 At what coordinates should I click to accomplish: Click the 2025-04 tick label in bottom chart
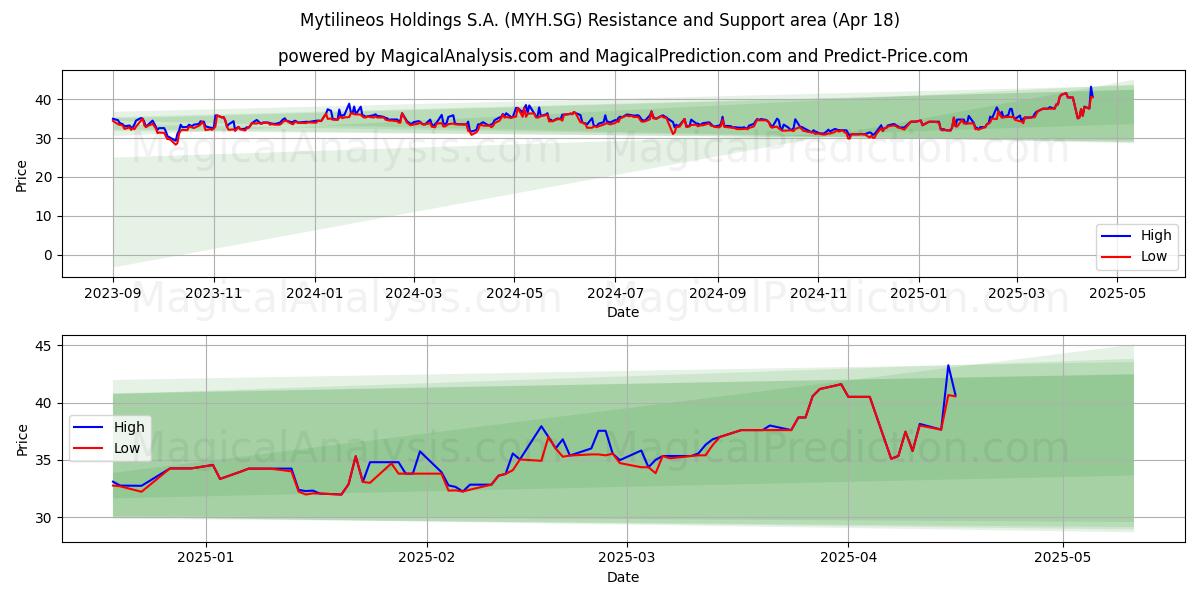[x=848, y=560]
